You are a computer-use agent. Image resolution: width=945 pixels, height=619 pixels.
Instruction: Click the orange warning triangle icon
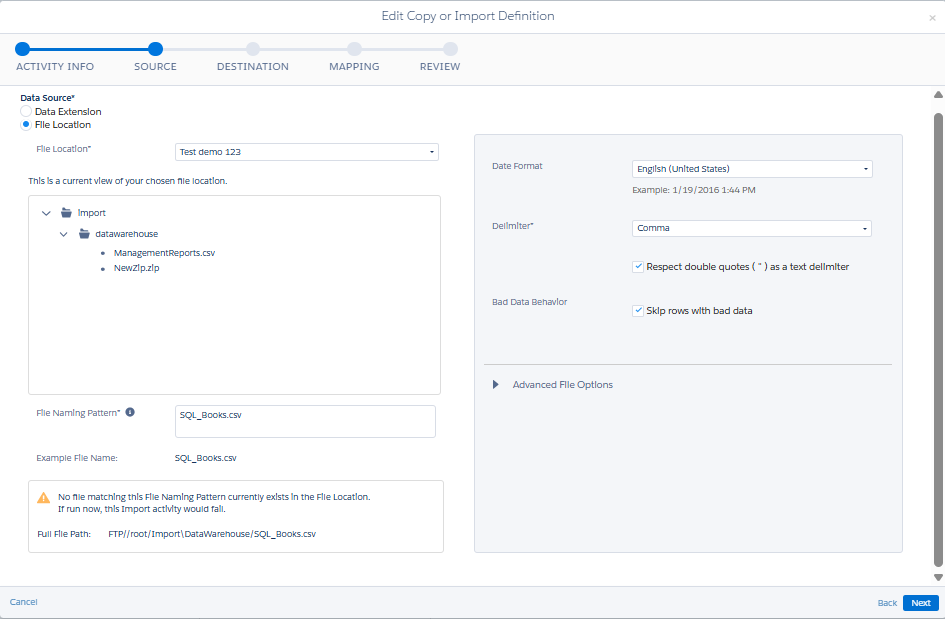[x=43, y=497]
